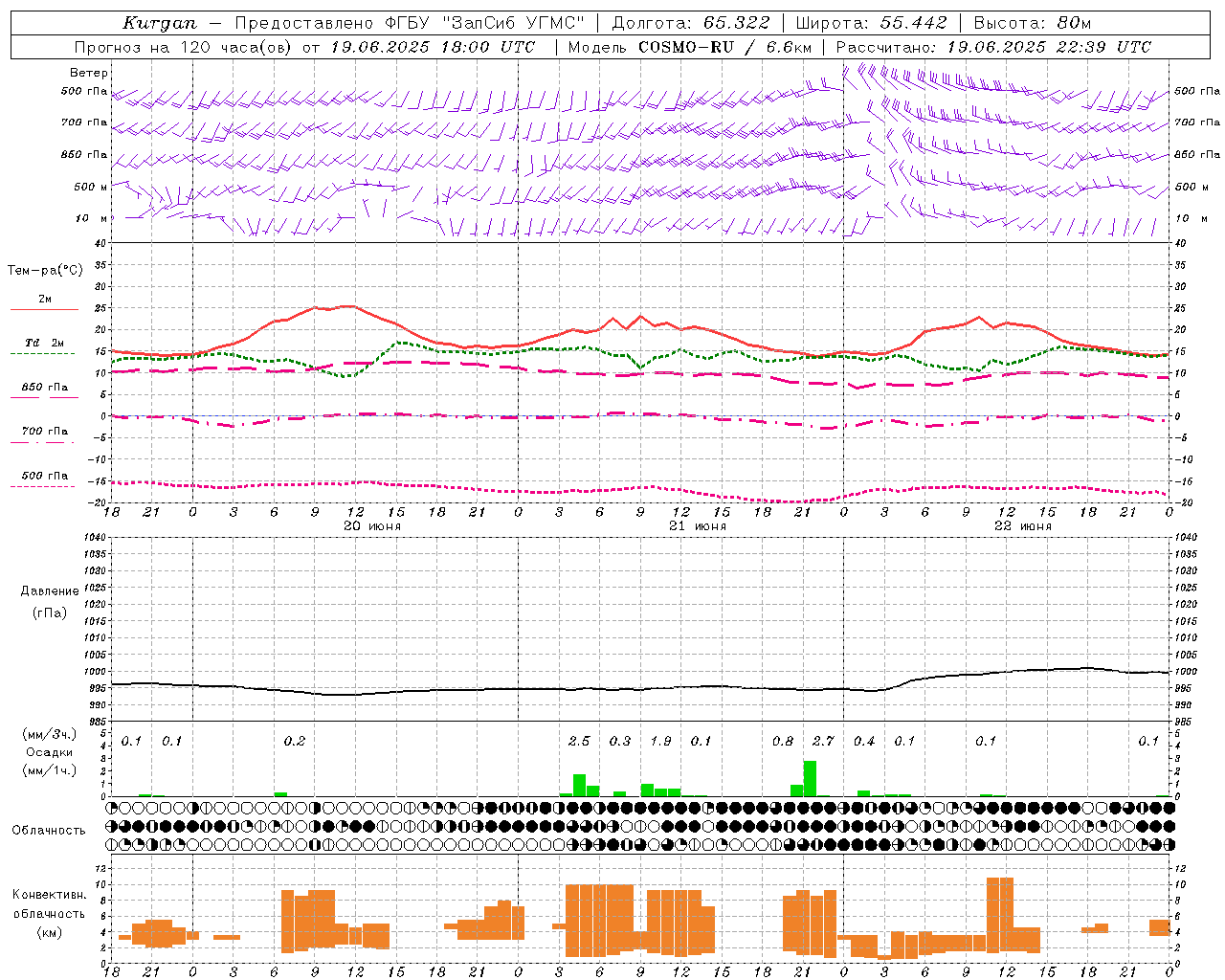The height and width of the screenshot is (980, 1225).
Task: Click the "21 июня" date label
Action: [x=698, y=526]
